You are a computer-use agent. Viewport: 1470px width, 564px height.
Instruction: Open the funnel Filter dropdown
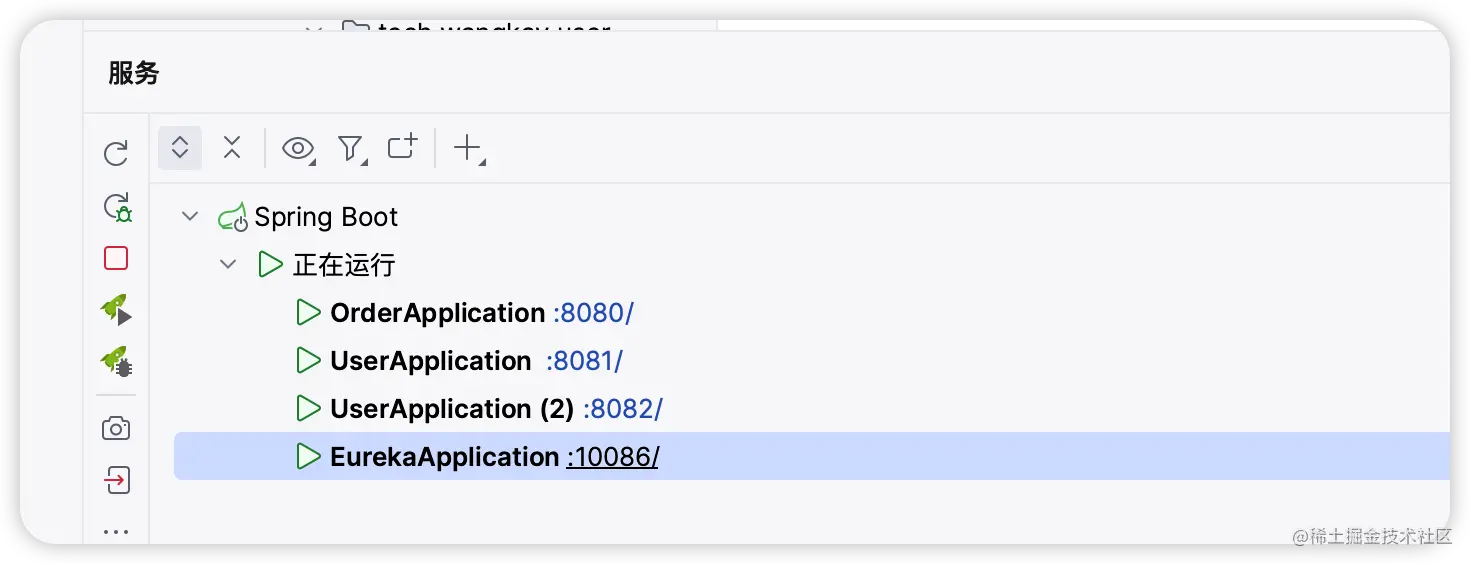(351, 149)
